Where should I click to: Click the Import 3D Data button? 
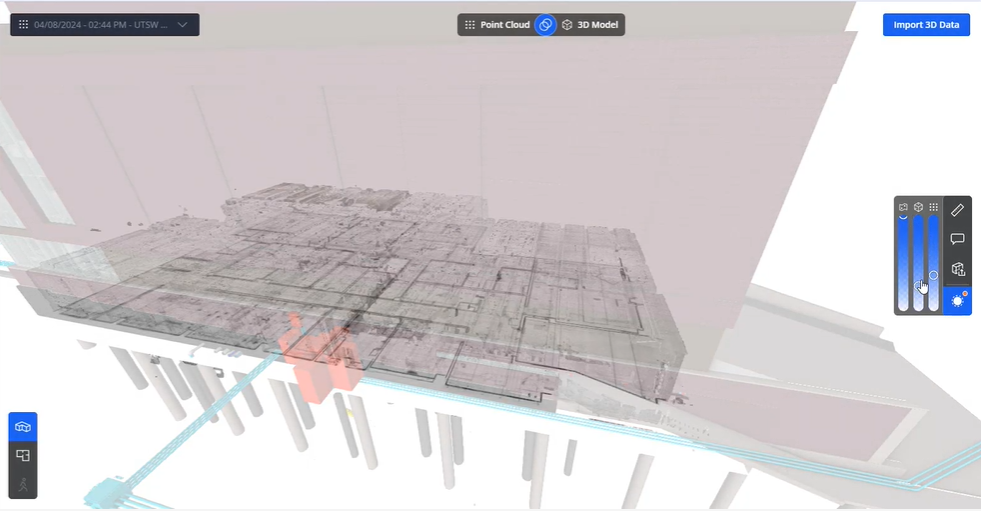[926, 25]
